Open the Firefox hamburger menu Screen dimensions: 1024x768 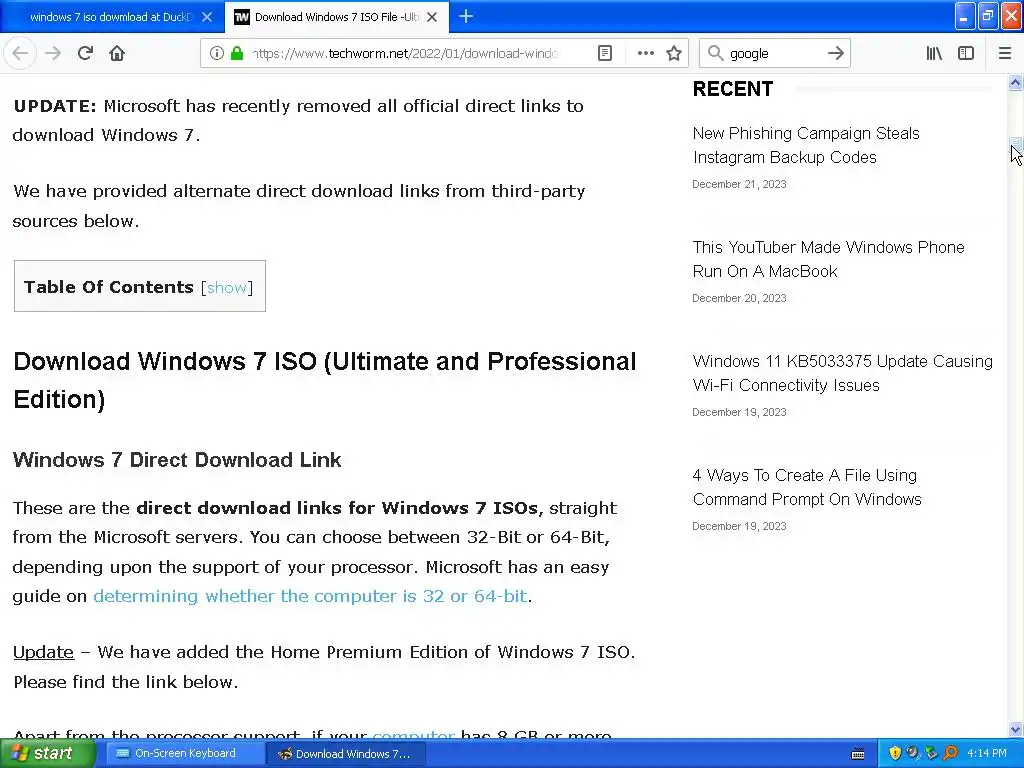coord(1005,53)
